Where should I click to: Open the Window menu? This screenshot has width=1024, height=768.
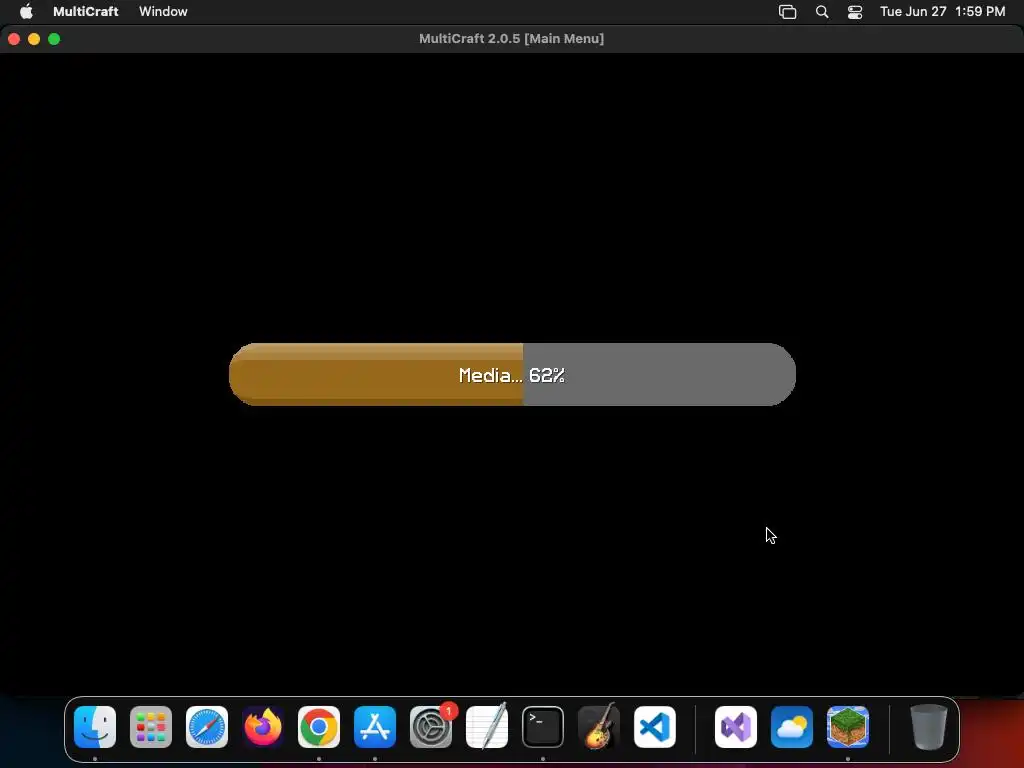(x=163, y=11)
